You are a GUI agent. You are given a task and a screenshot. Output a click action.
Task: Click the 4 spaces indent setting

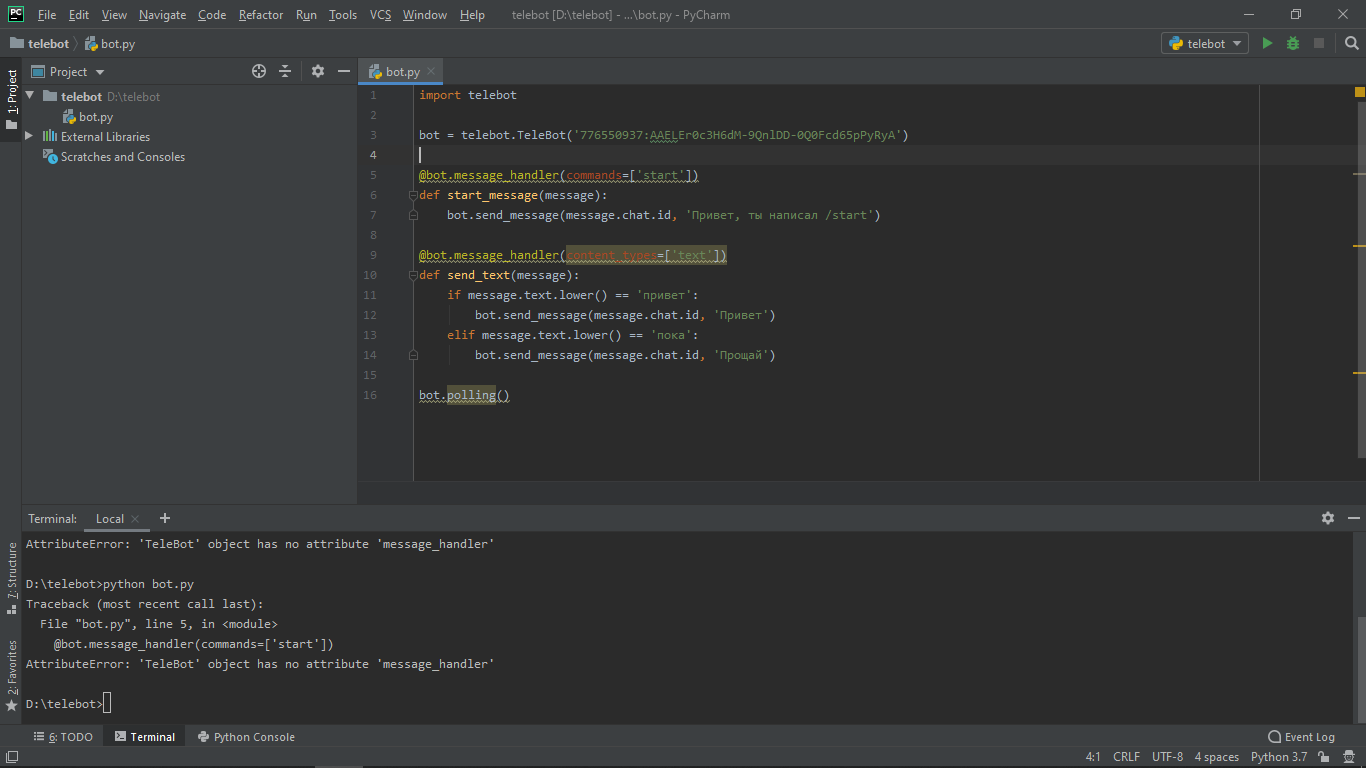click(x=1216, y=757)
